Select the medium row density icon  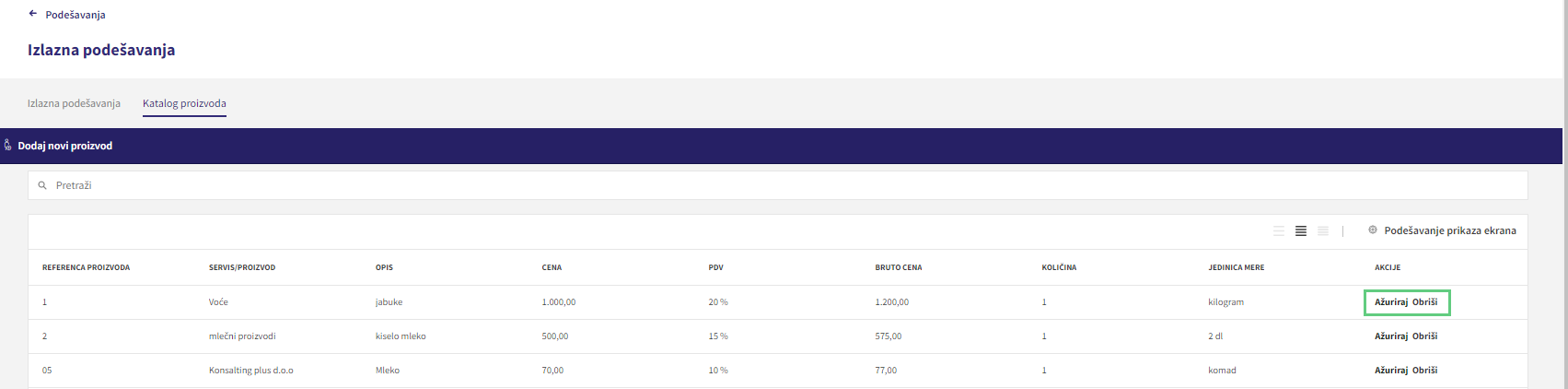pos(1301,230)
